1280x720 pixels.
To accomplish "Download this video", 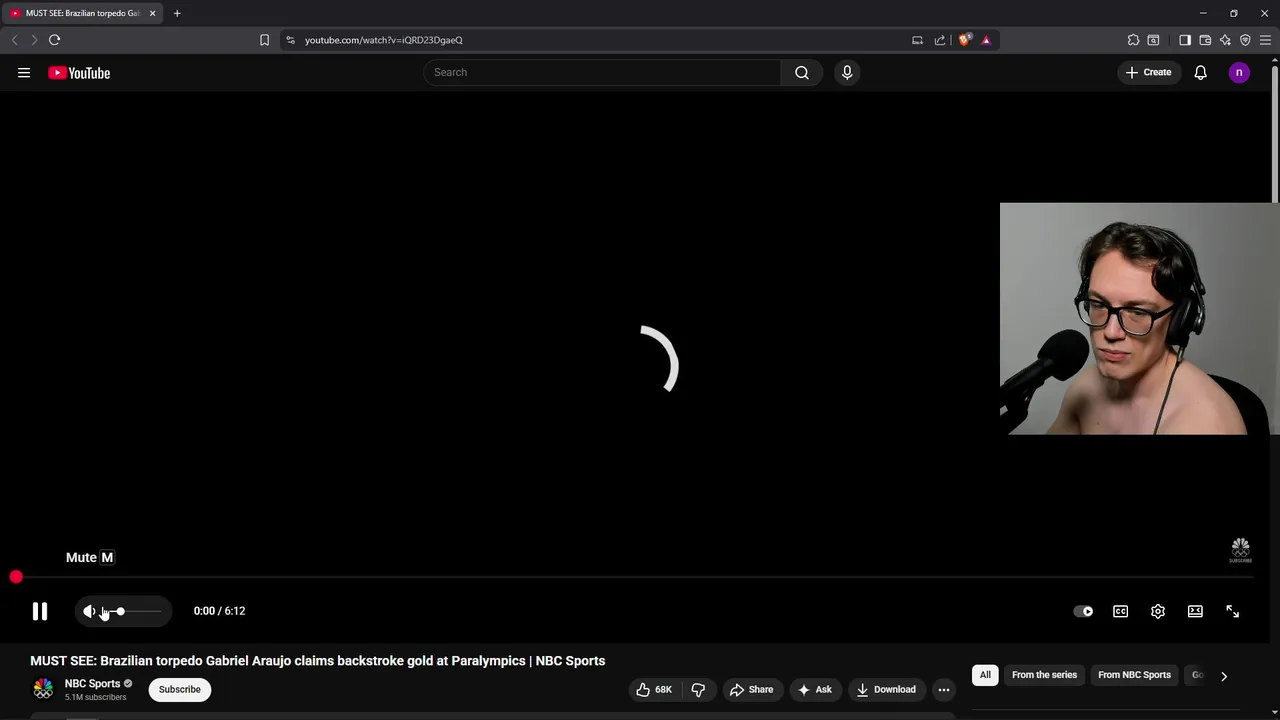I will [x=886, y=689].
